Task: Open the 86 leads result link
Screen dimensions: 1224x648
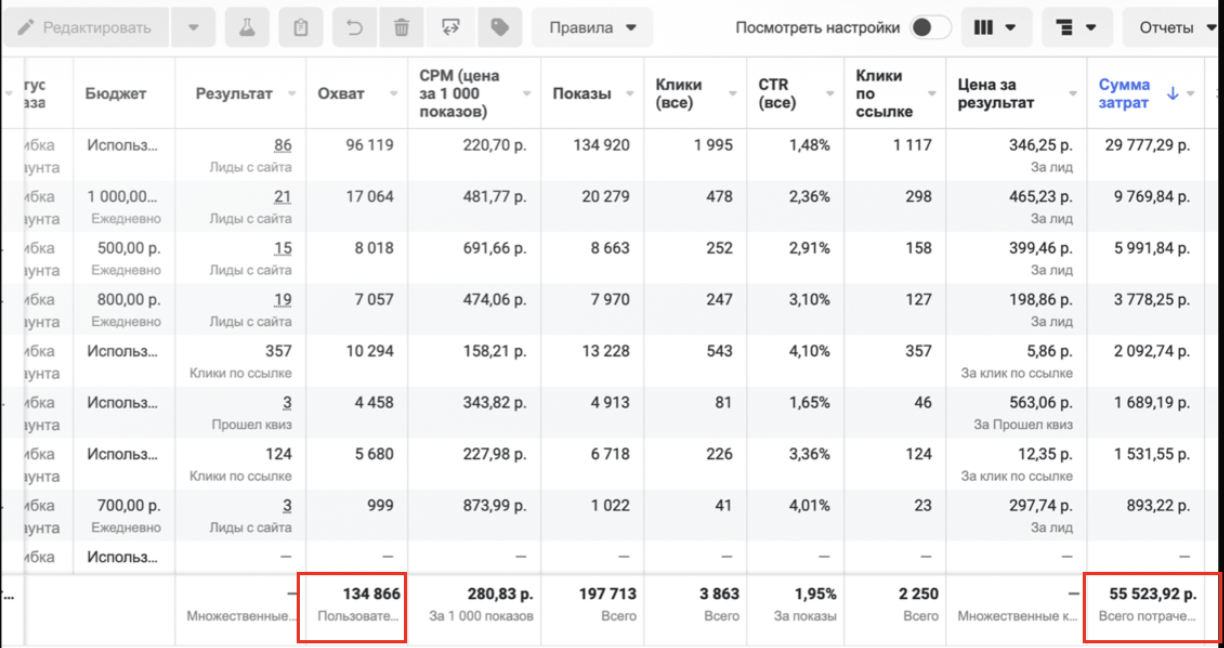Action: 283,145
